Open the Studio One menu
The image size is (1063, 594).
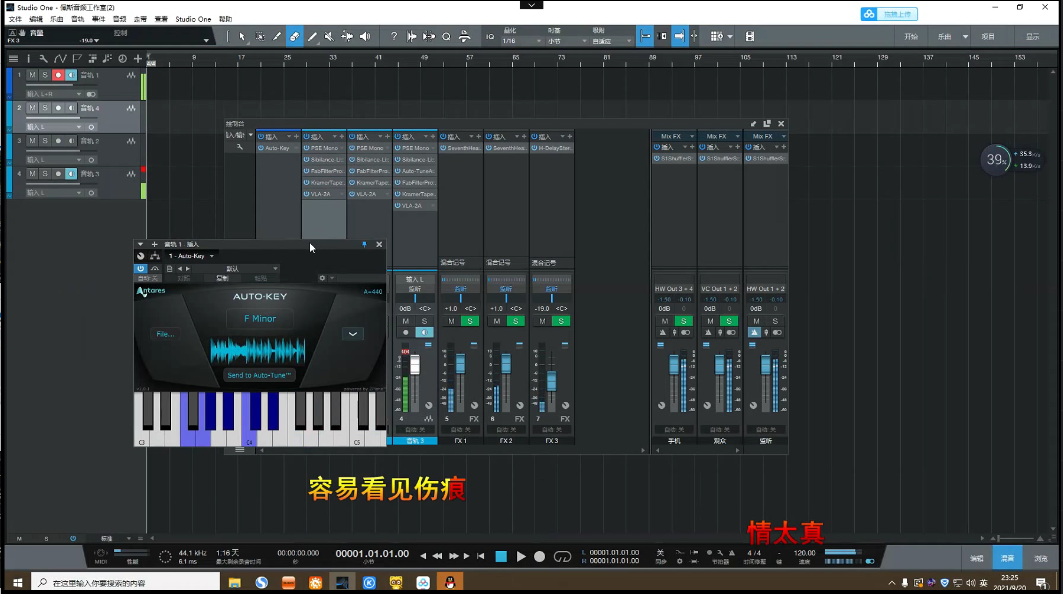pos(192,19)
